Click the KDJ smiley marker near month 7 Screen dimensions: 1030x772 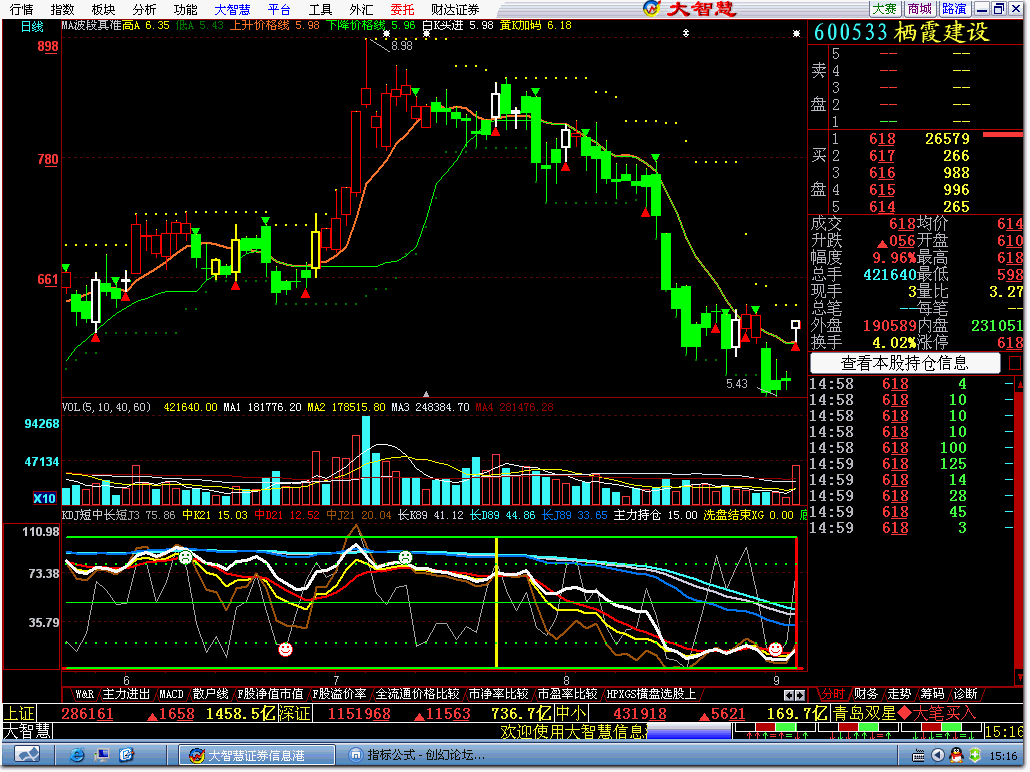click(285, 649)
